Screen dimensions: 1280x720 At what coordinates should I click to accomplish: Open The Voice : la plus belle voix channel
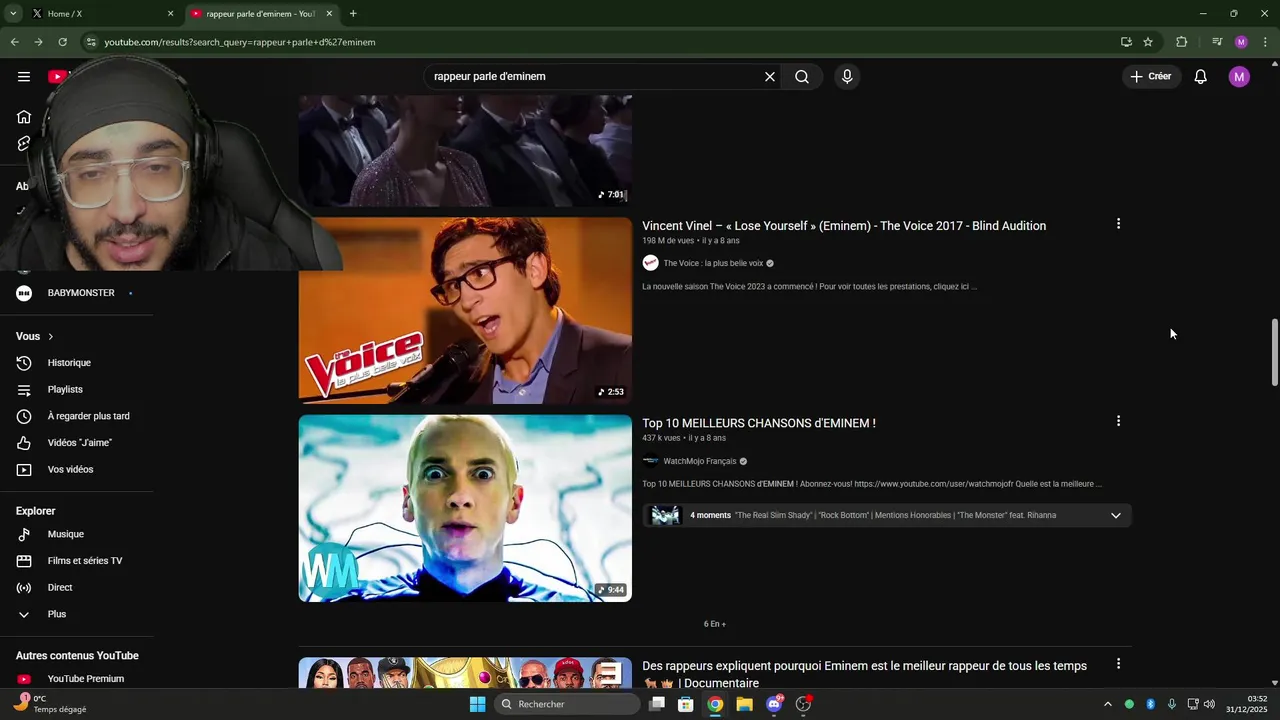[x=713, y=263]
